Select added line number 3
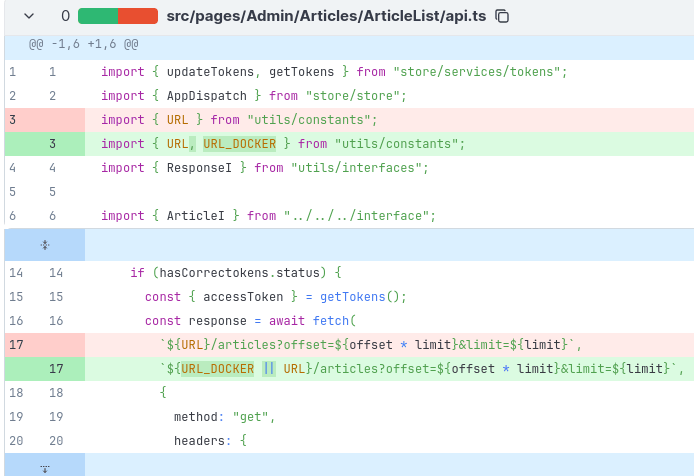 pos(52,143)
